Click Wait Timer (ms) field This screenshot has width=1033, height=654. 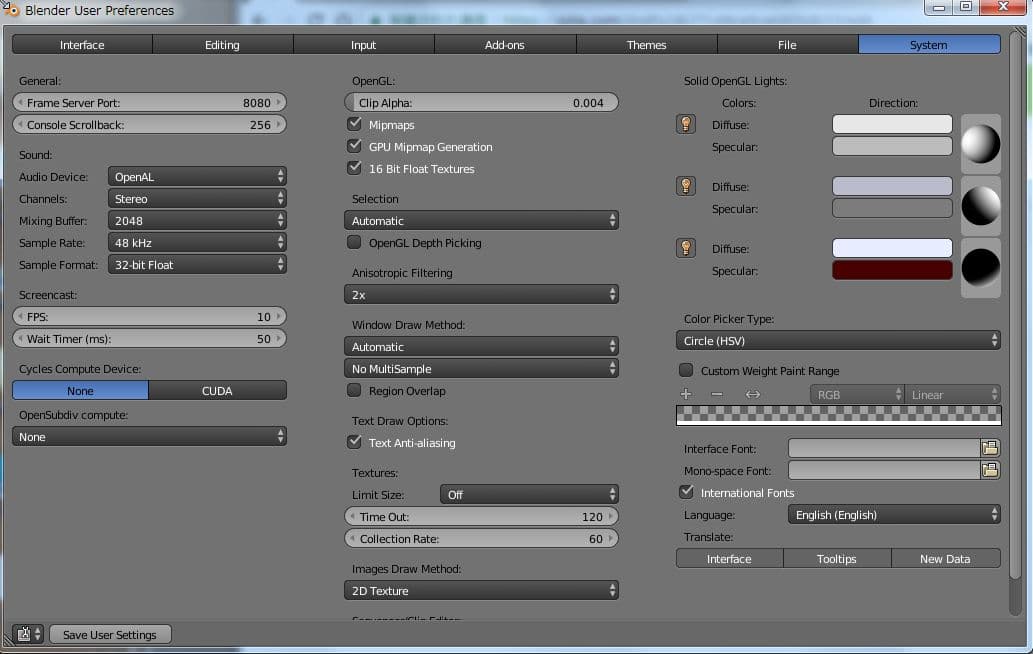click(150, 339)
